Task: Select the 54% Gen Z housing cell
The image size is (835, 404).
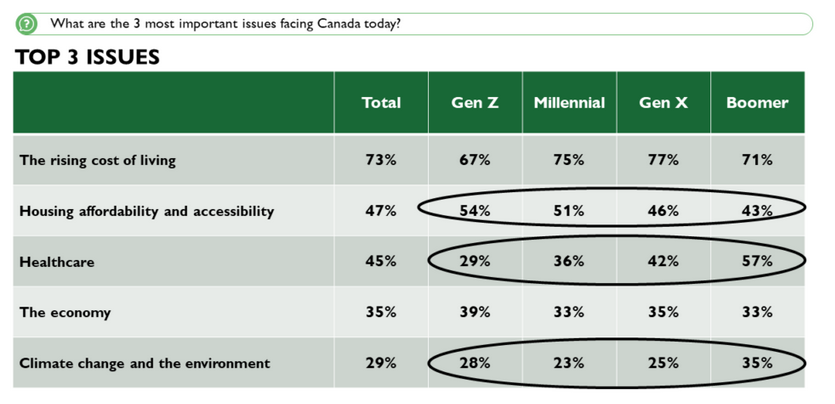Action: 475,211
